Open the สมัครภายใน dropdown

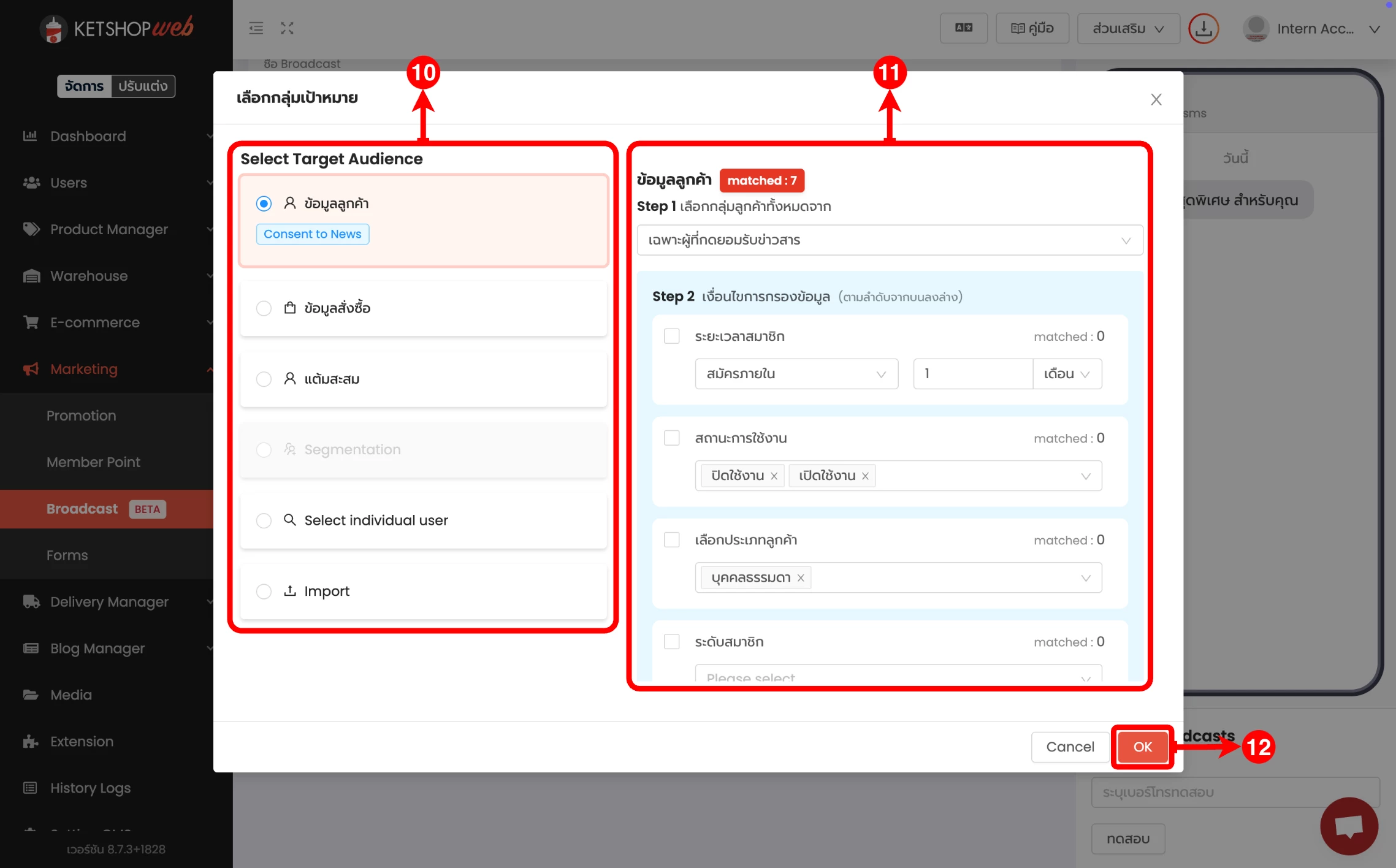coord(796,374)
